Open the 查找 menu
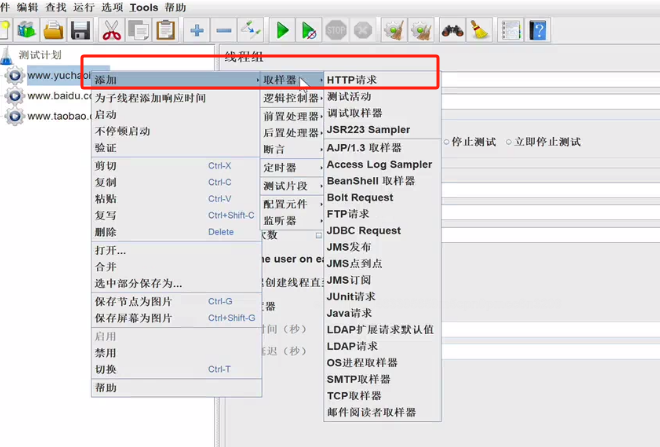Image resolution: width=660 pixels, height=447 pixels. tap(56, 8)
